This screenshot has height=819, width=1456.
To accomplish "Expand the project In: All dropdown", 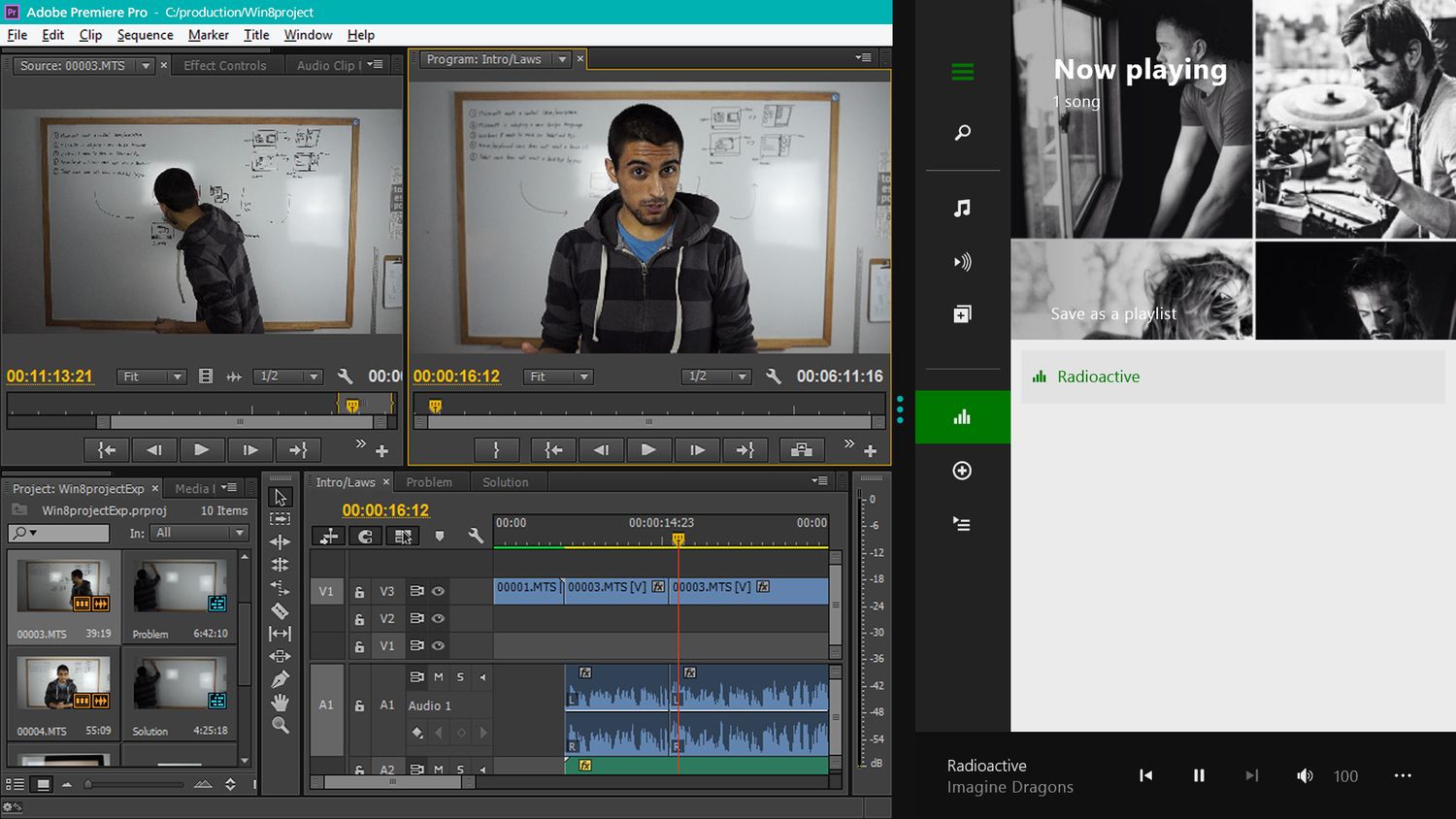I will 200,533.
